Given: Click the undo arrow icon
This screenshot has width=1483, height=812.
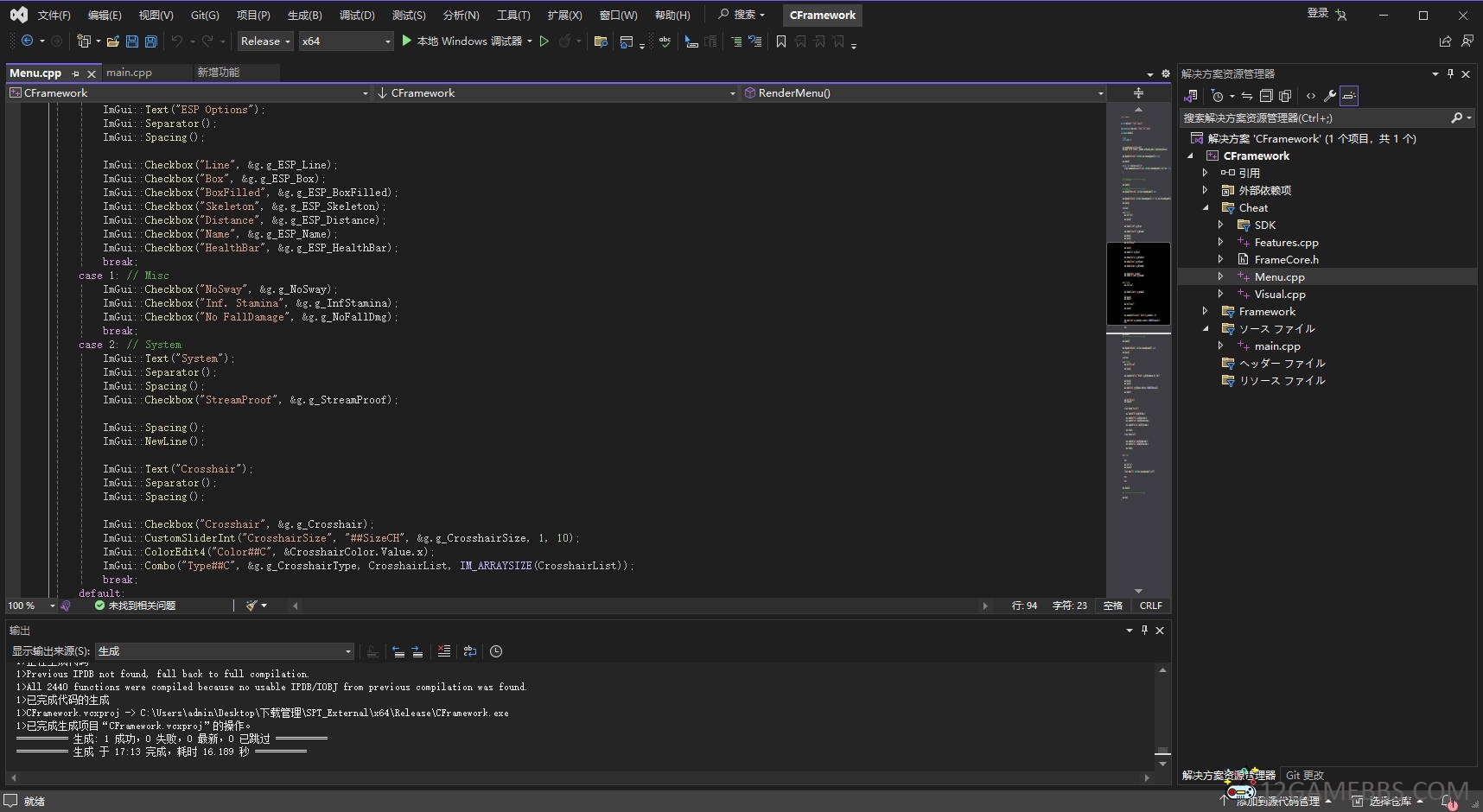Looking at the screenshot, I should tap(177, 41).
